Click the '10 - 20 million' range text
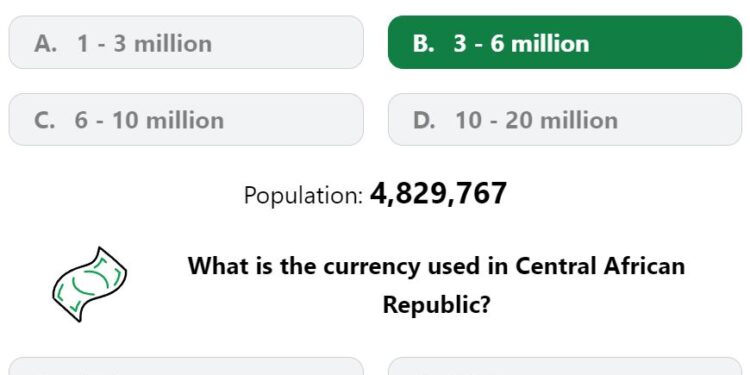 536,120
